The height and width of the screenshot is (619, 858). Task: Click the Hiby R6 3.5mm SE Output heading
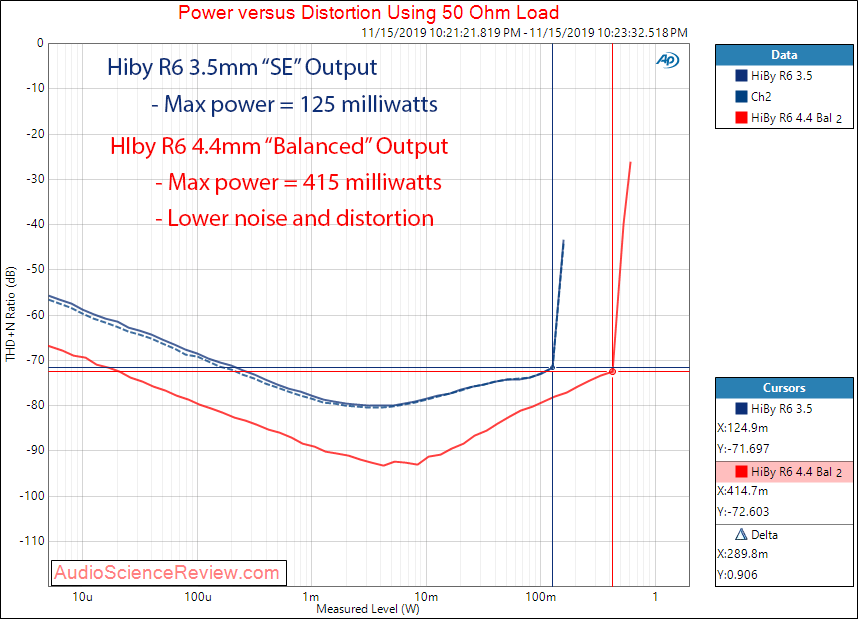point(242,67)
